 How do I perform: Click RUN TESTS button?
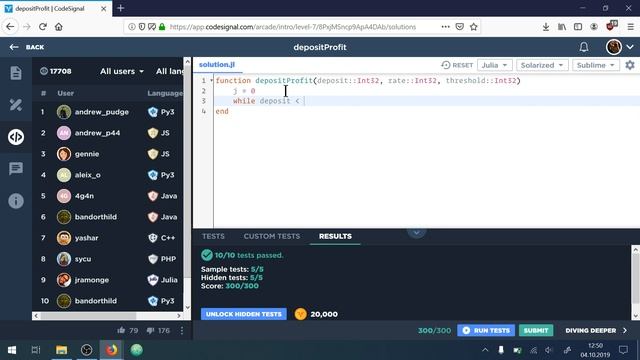[x=486, y=330]
